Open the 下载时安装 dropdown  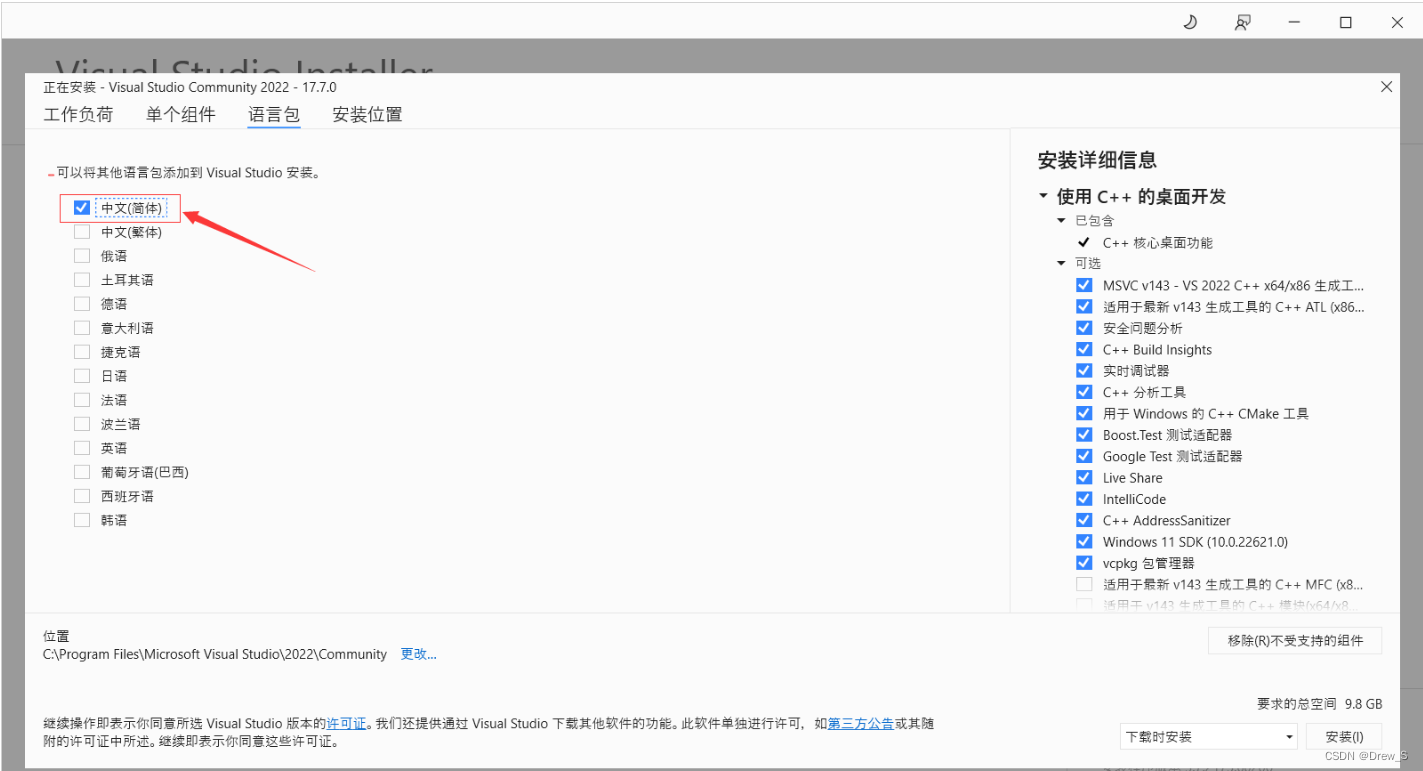click(x=1208, y=737)
